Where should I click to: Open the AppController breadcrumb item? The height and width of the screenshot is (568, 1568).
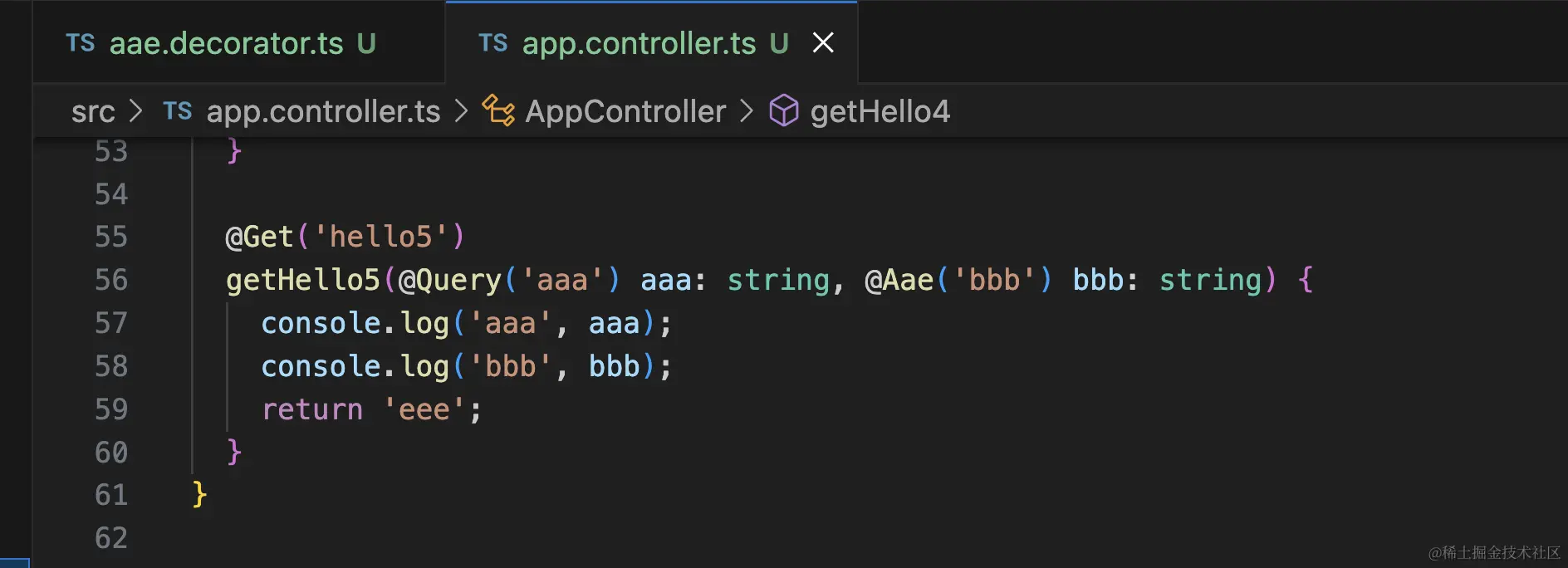click(625, 111)
